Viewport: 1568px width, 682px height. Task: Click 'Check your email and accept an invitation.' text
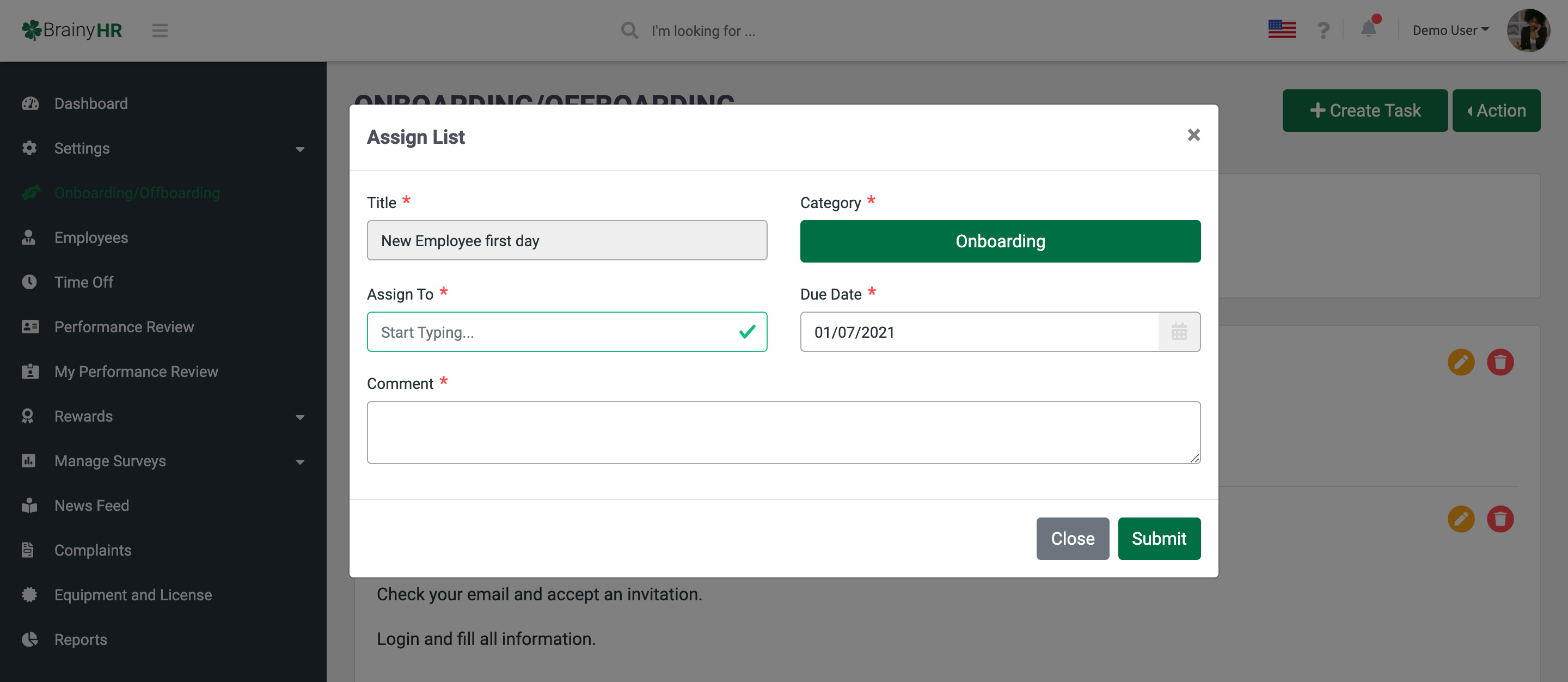click(x=540, y=594)
